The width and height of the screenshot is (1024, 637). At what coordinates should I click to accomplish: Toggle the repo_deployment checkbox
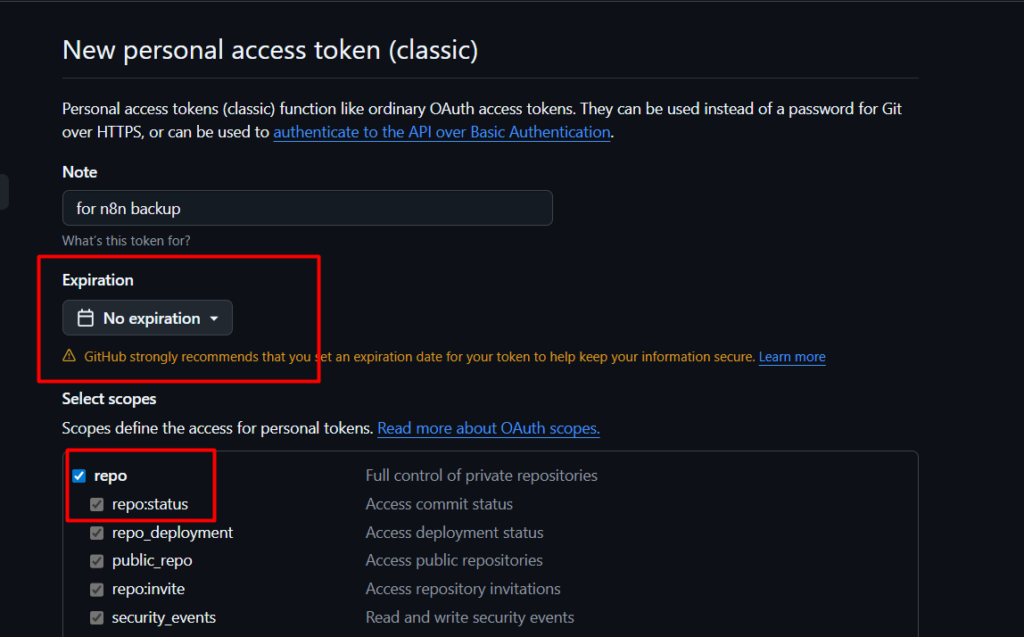coord(97,533)
